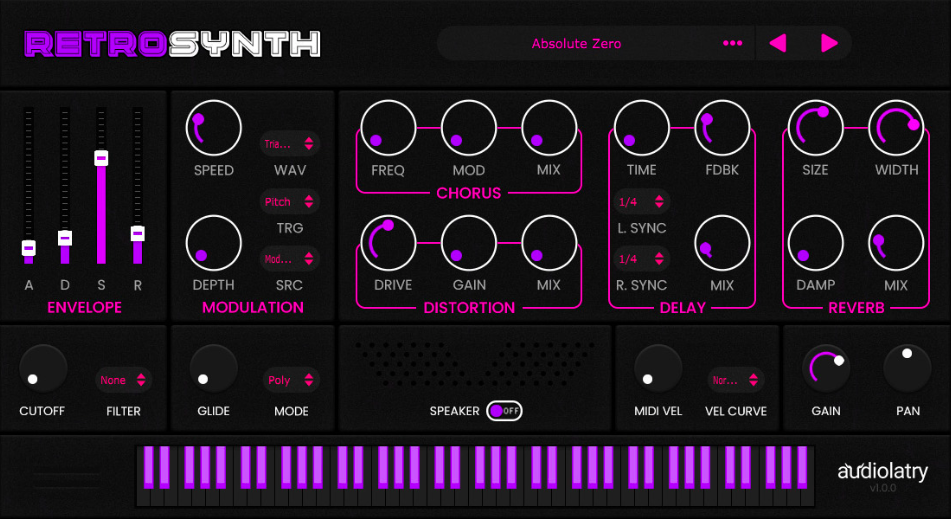
Task: Click the Reverb Width knob
Action: tap(896, 129)
